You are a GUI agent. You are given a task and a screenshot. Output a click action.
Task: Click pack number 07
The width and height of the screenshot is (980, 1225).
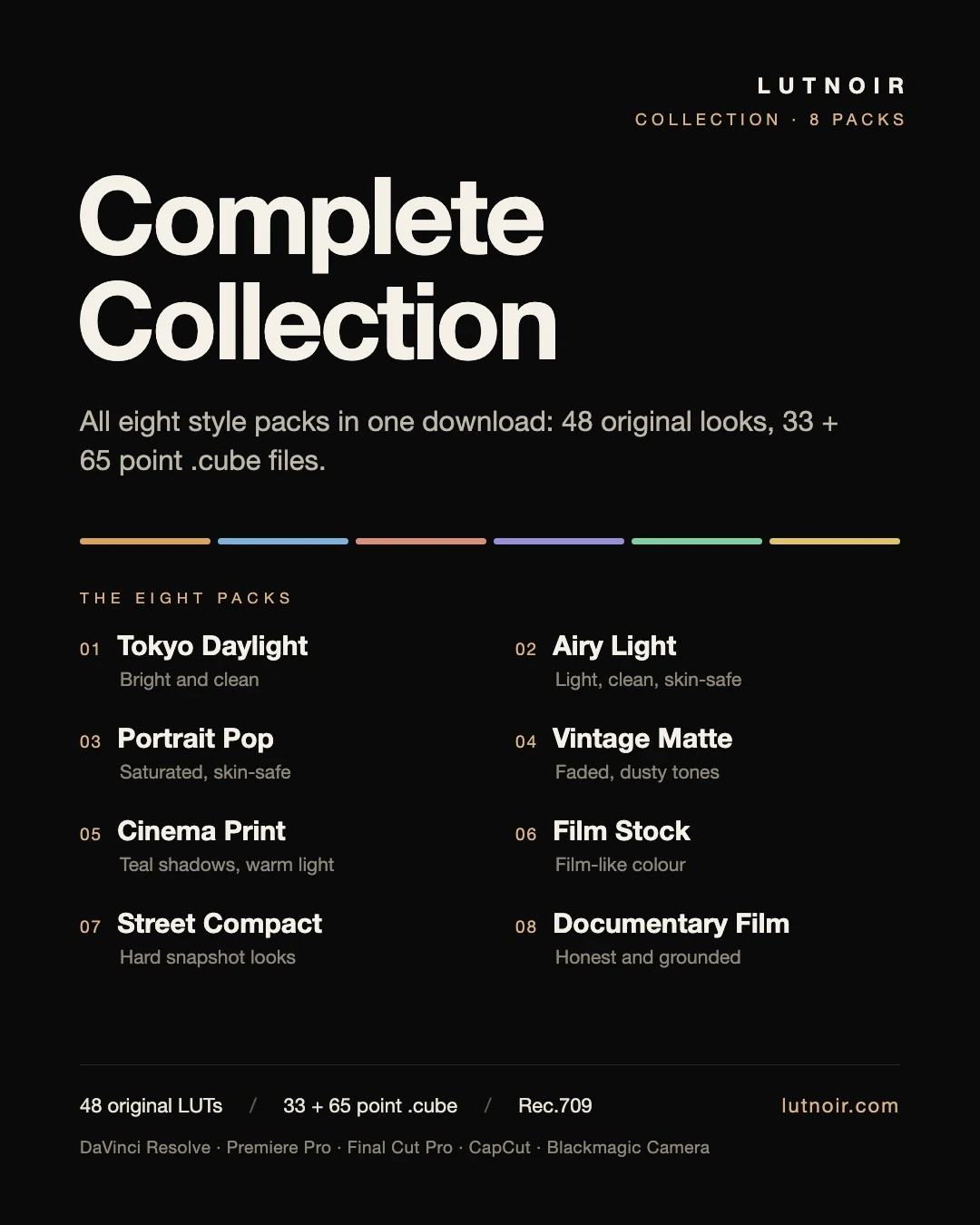point(90,927)
